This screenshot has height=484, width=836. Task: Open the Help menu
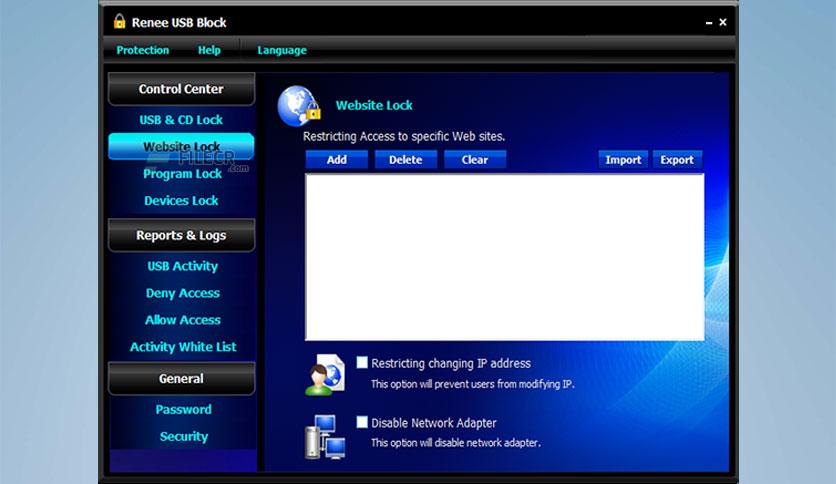tap(209, 50)
